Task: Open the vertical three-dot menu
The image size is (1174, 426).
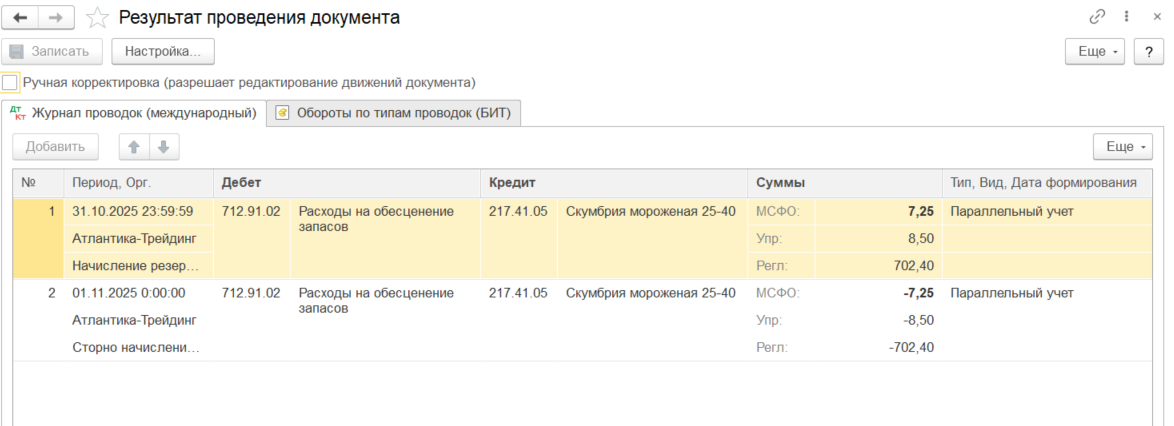Action: click(1127, 17)
